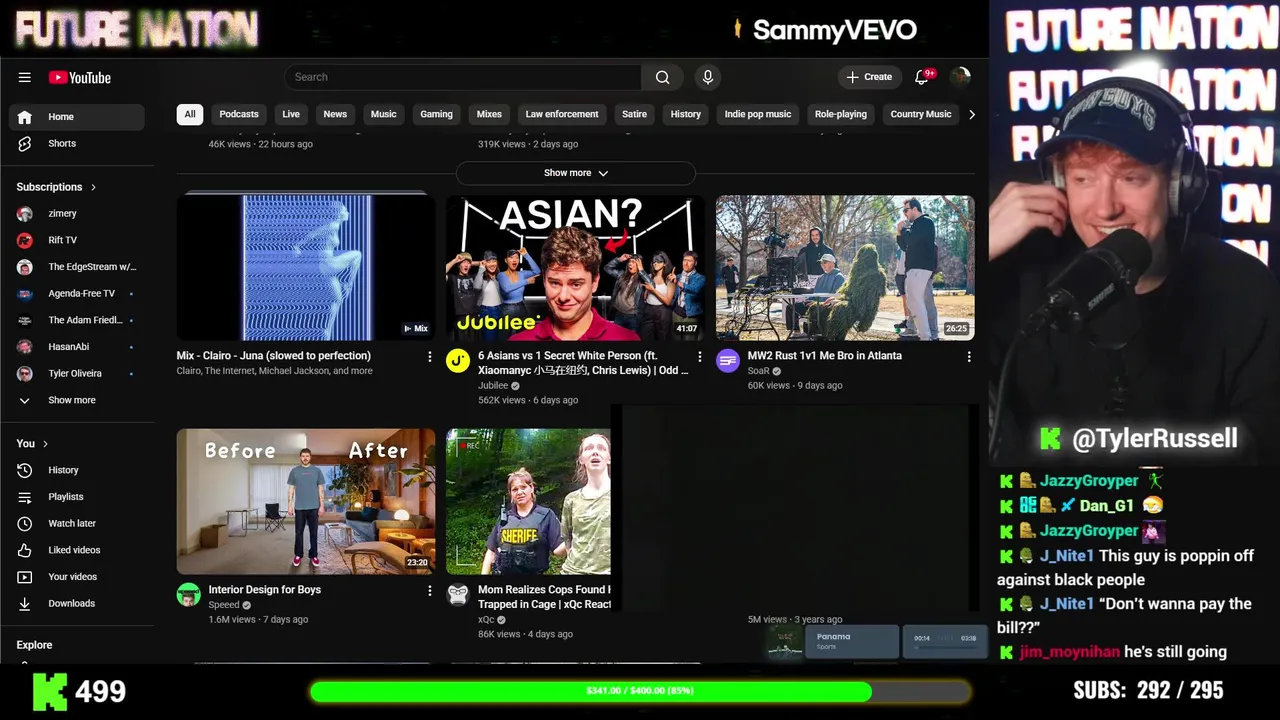This screenshot has width=1280, height=720.
Task: Start voice search with microphone icon
Action: [708, 77]
